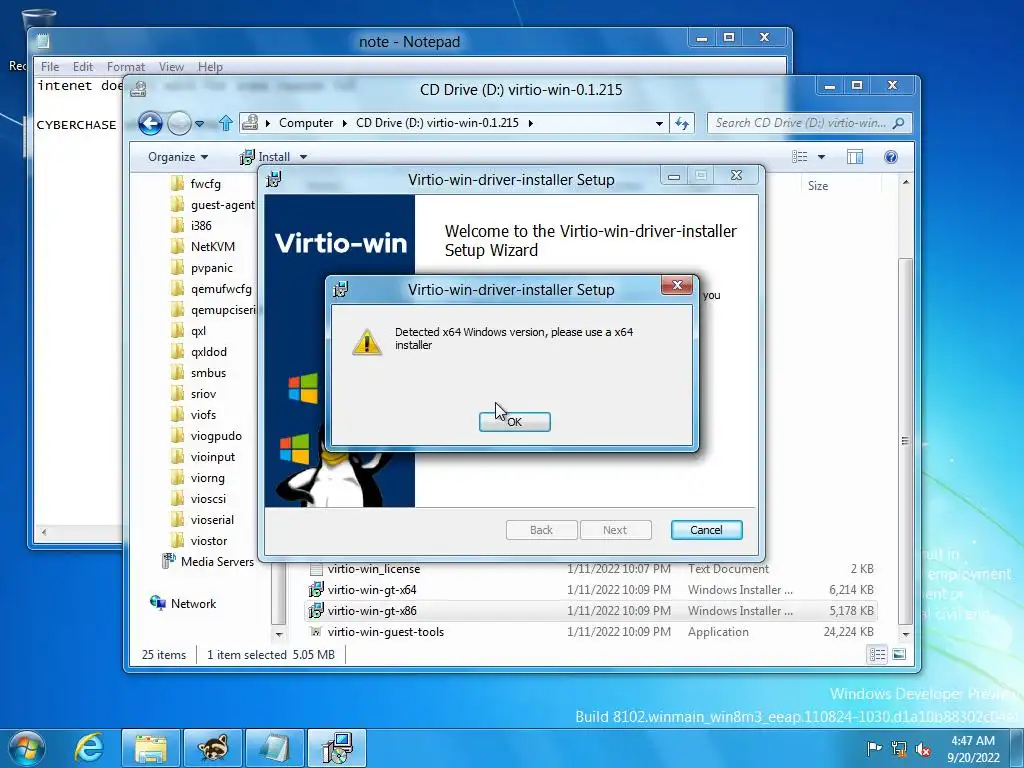Click Computer in the address breadcrumb
This screenshot has width=1024, height=768.
coord(306,123)
